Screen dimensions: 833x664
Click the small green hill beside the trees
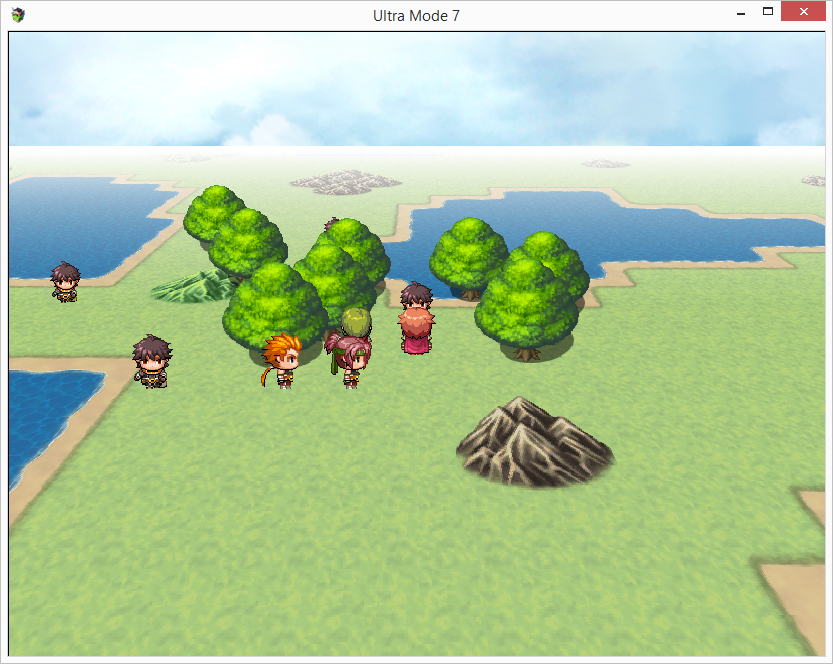click(192, 287)
